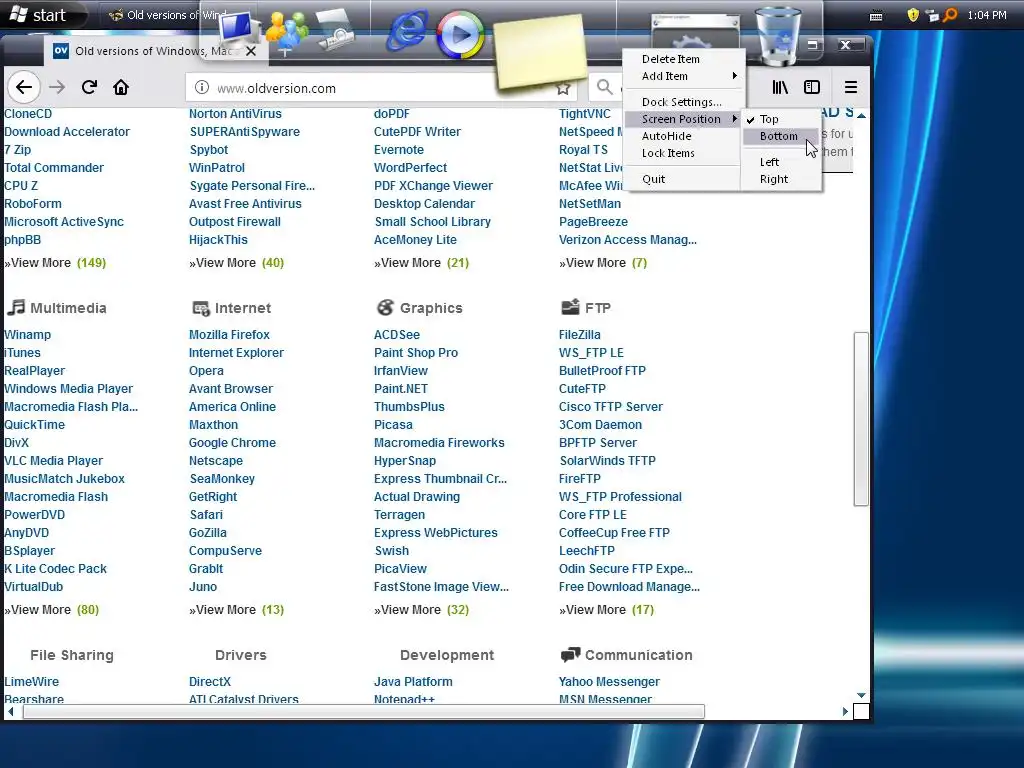Toggle AutoHide in dock menu
The height and width of the screenshot is (768, 1024).
point(666,136)
